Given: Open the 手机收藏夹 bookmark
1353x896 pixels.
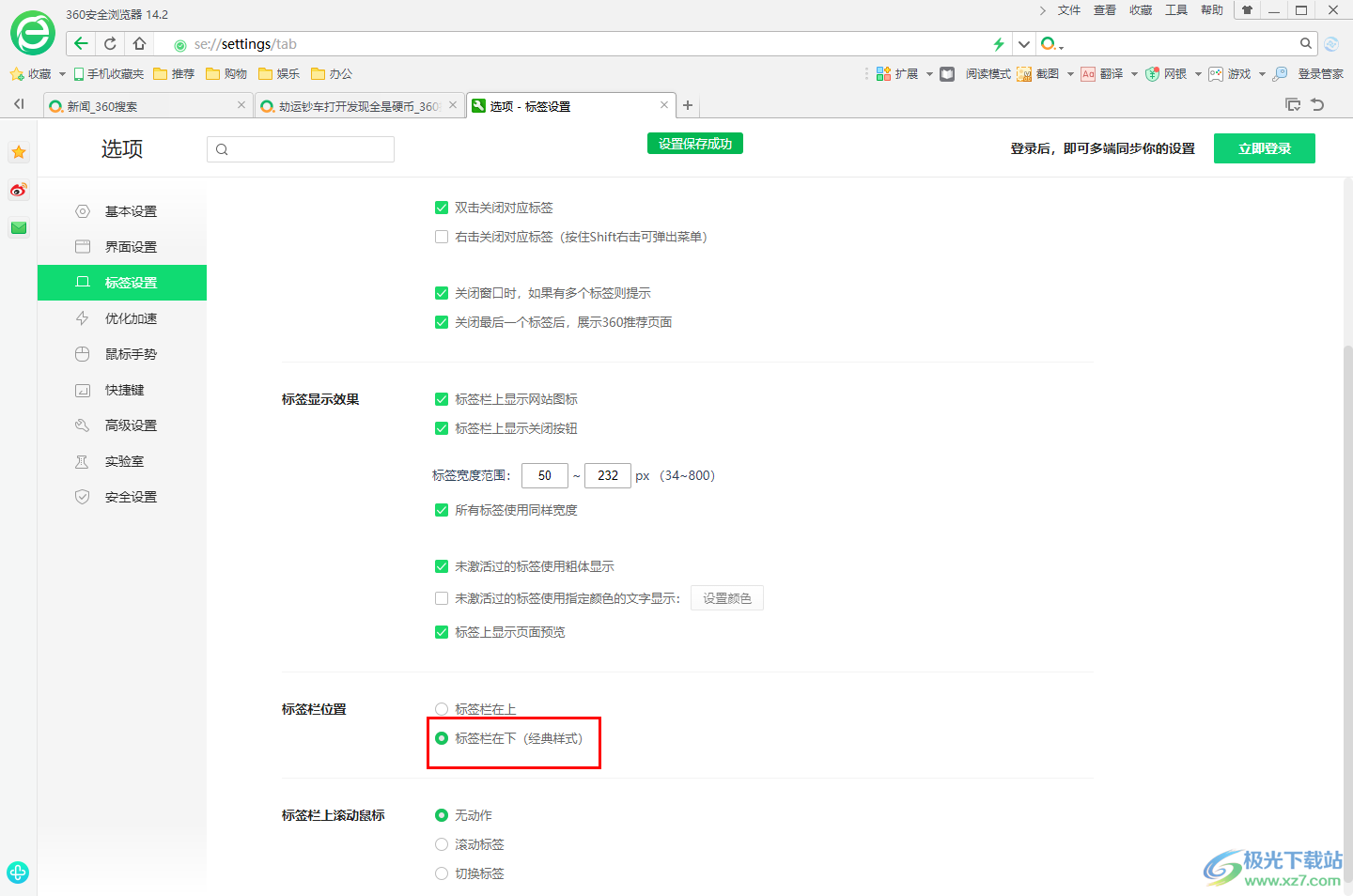Looking at the screenshot, I should (109, 74).
